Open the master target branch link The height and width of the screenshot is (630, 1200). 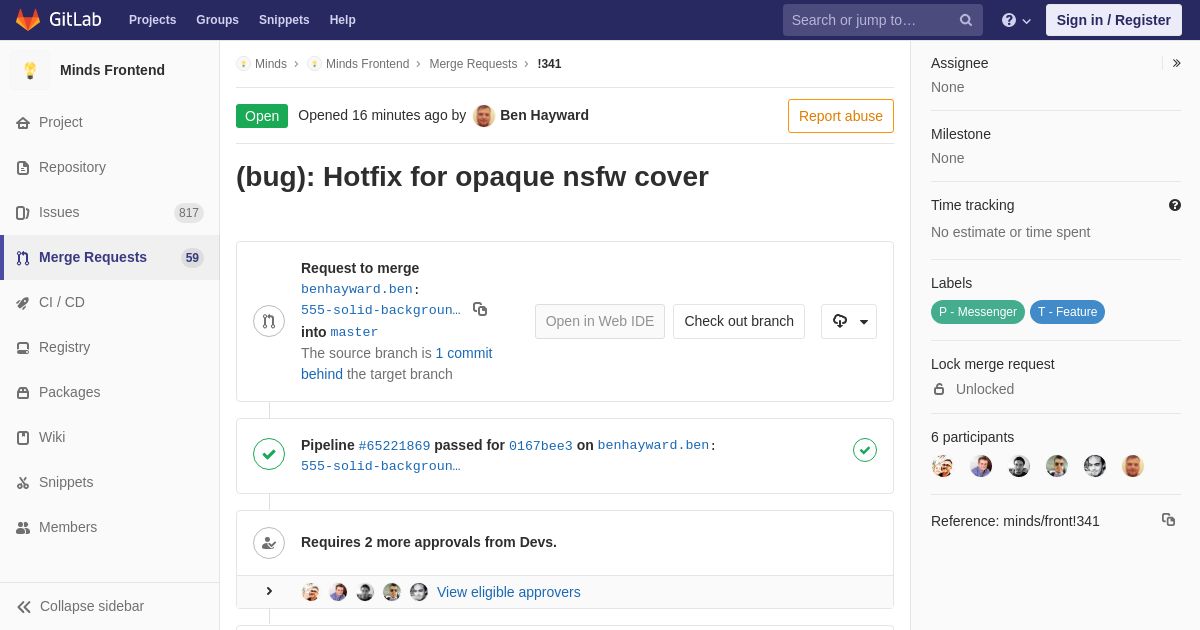click(354, 332)
